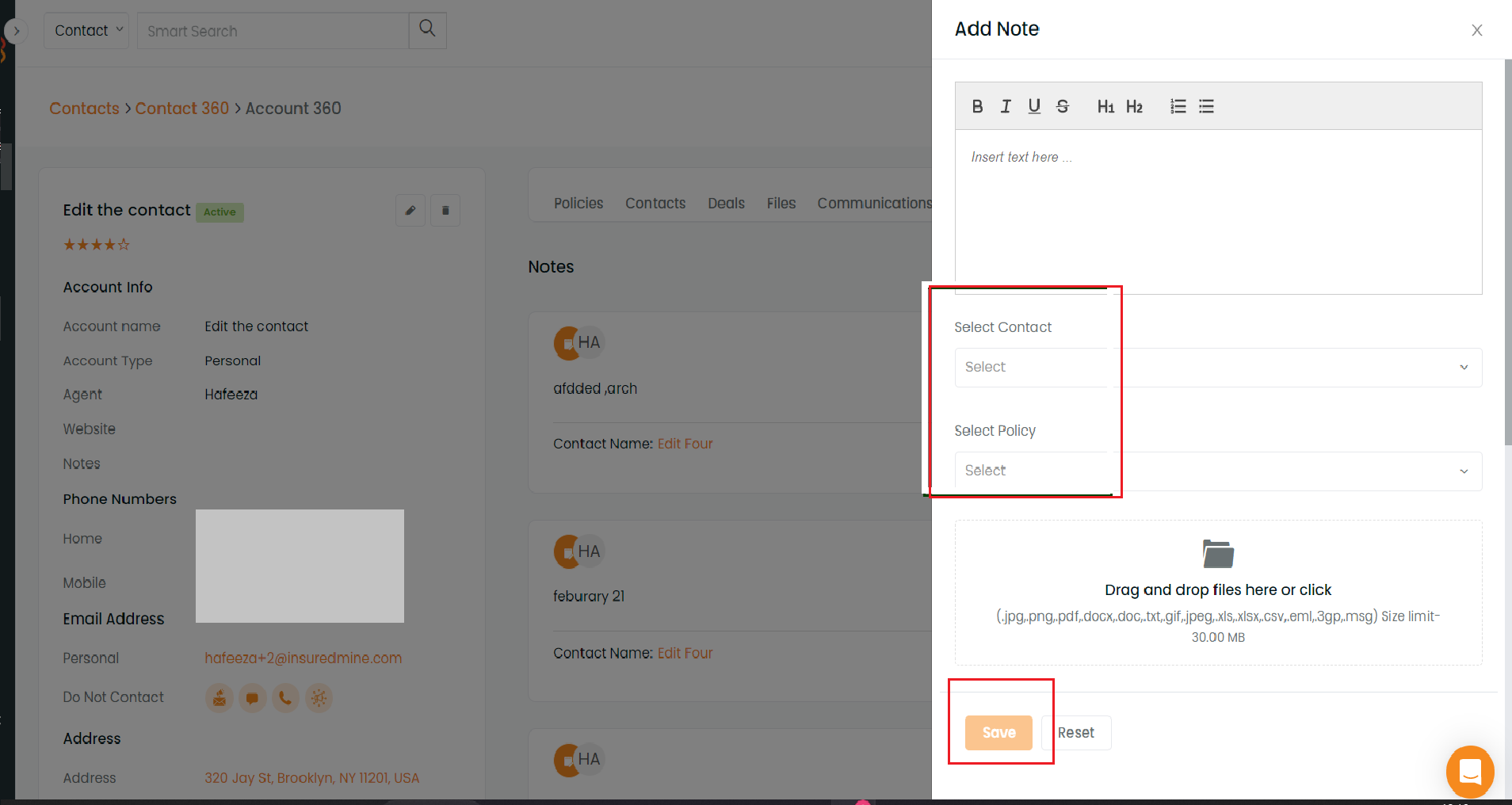1512x805 pixels.
Task: Open the hafeeza+2@insuredmine.com email link
Action: (x=303, y=658)
